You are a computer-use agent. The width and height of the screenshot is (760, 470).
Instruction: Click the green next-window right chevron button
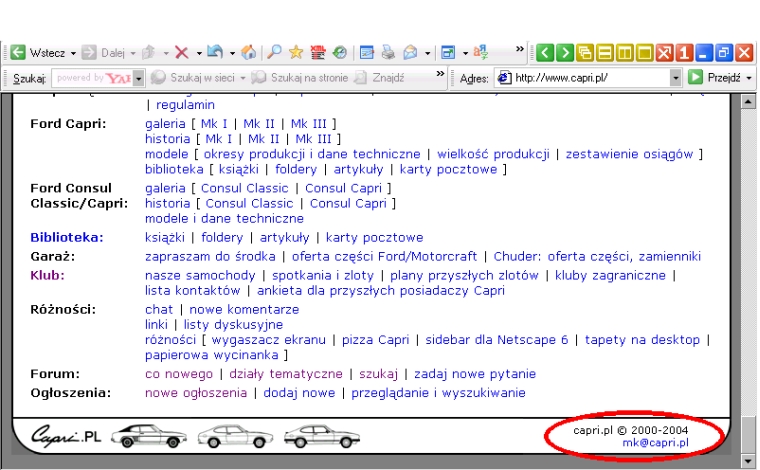point(565,52)
